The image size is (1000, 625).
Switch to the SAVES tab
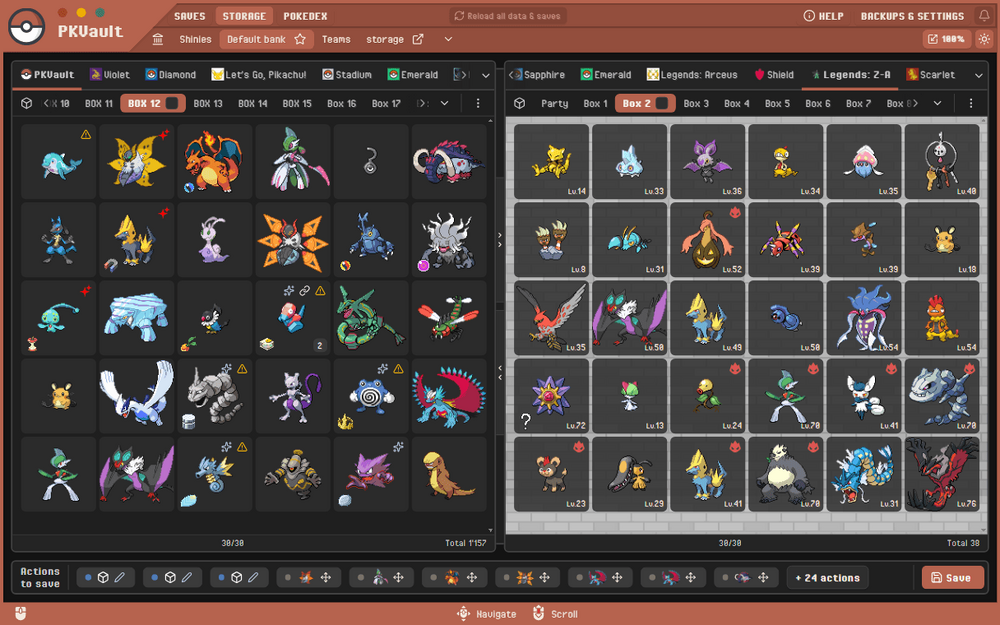pyautogui.click(x=190, y=16)
